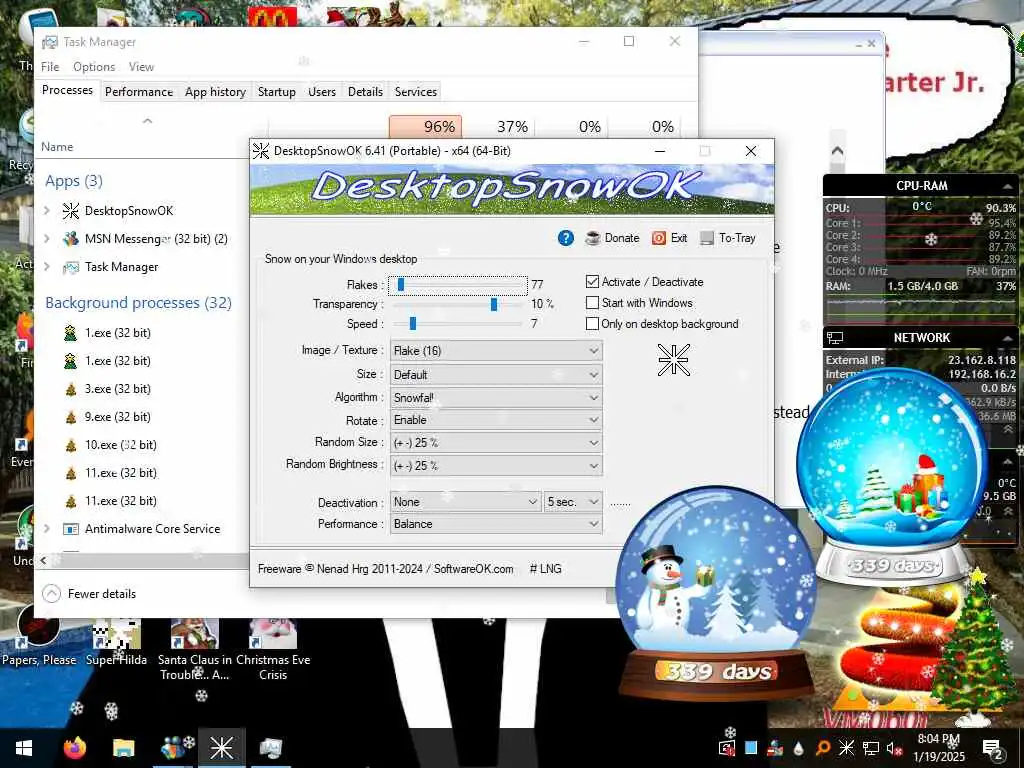The width and height of the screenshot is (1024, 768).
Task: Open the Windows Start menu
Action: pos(24,748)
